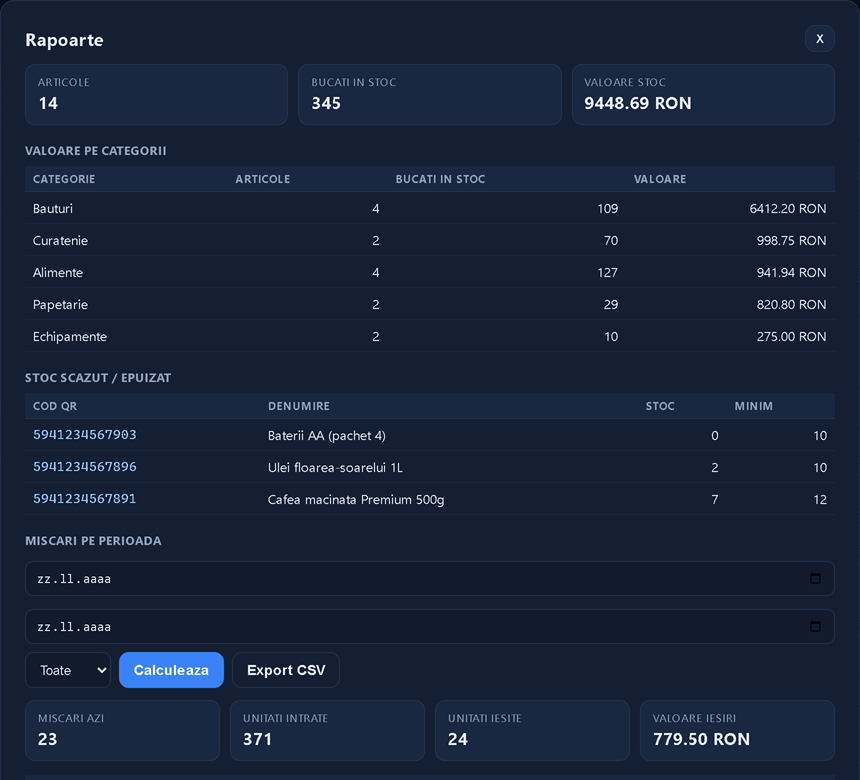Click the ARTICOLE summary card showing 14
Viewport: 860px width, 780px height.
156,94
